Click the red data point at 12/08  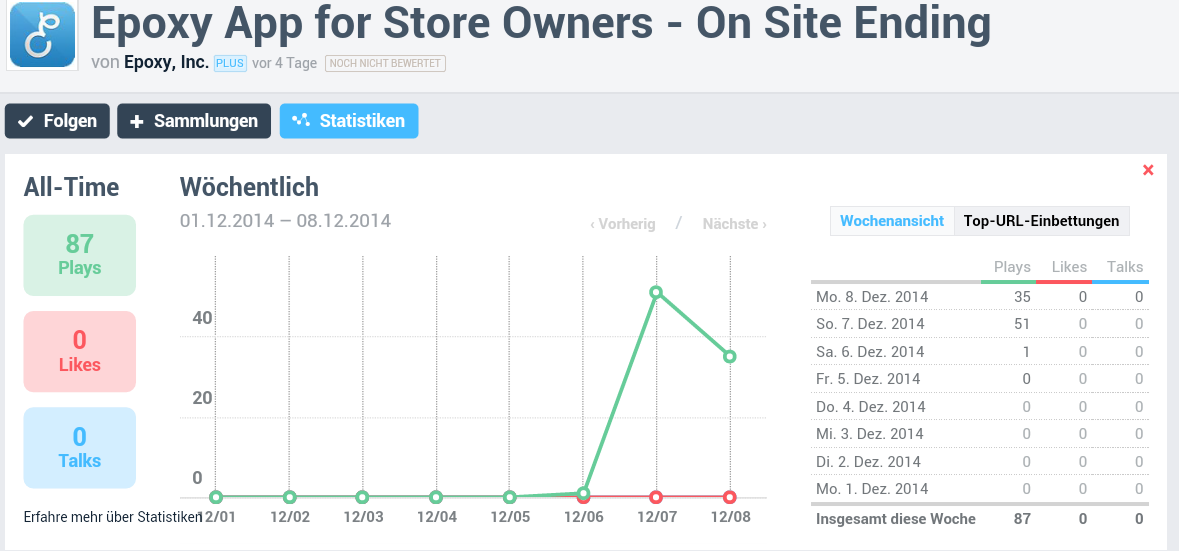click(x=730, y=497)
